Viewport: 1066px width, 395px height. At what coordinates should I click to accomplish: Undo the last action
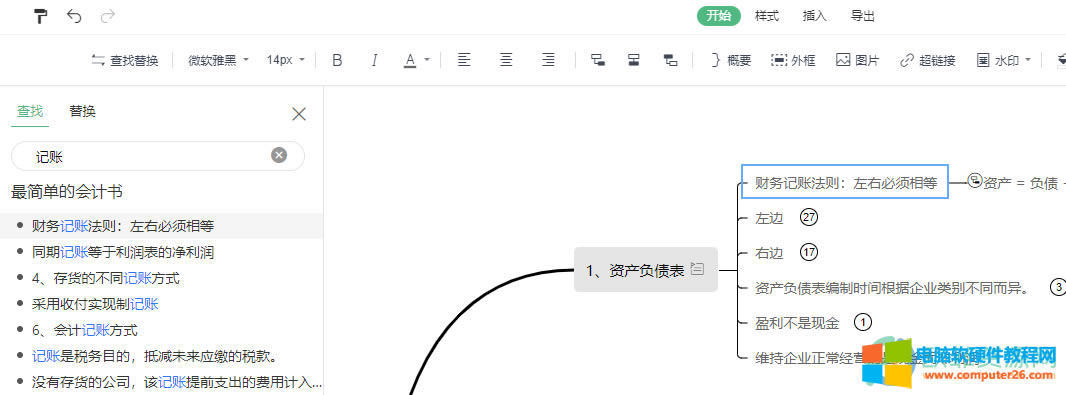coord(74,16)
